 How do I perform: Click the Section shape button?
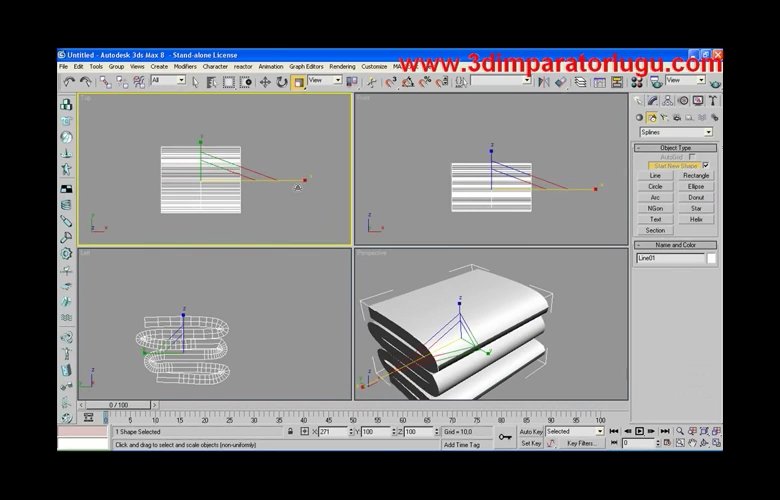[x=655, y=230]
